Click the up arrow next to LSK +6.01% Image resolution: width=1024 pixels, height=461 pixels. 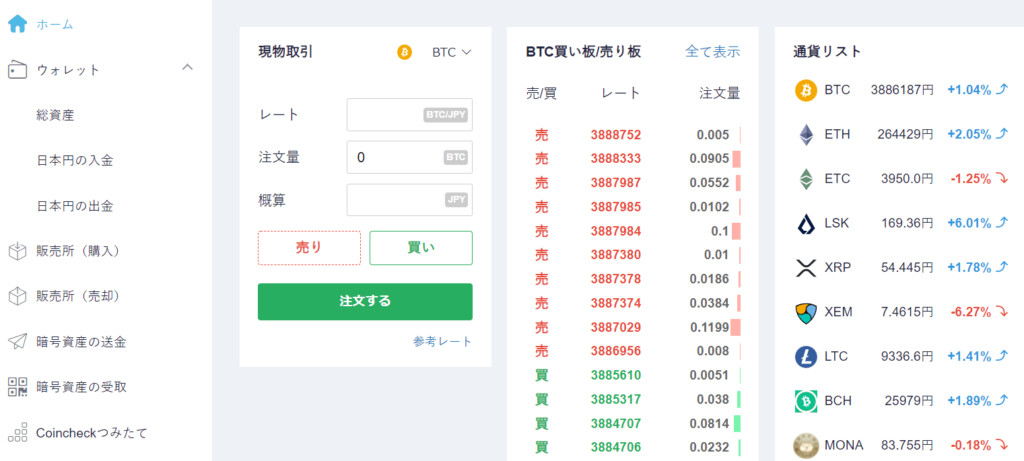(1002, 223)
